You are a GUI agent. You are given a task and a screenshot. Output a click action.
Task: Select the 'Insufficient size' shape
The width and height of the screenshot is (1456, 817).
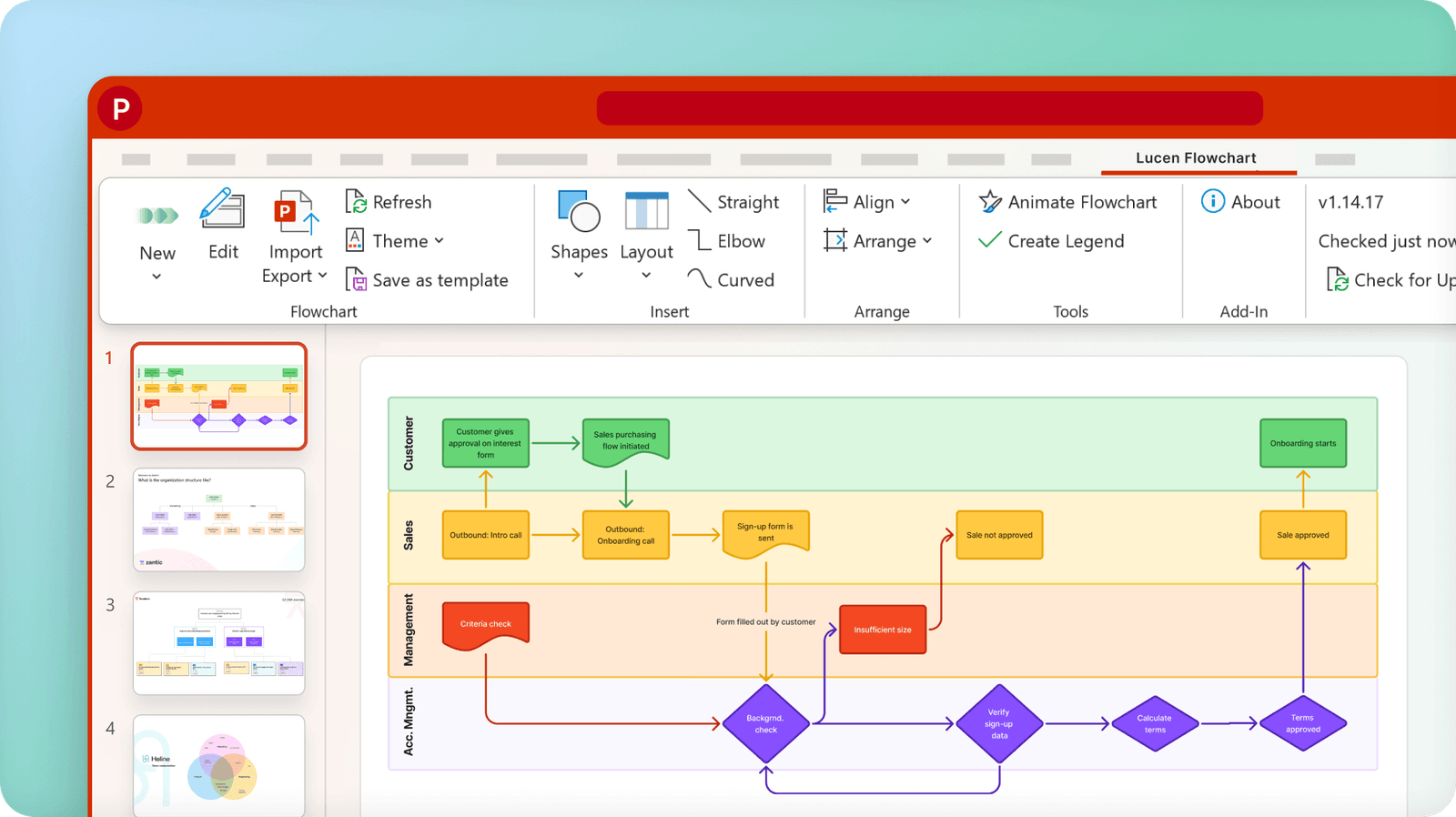883,630
